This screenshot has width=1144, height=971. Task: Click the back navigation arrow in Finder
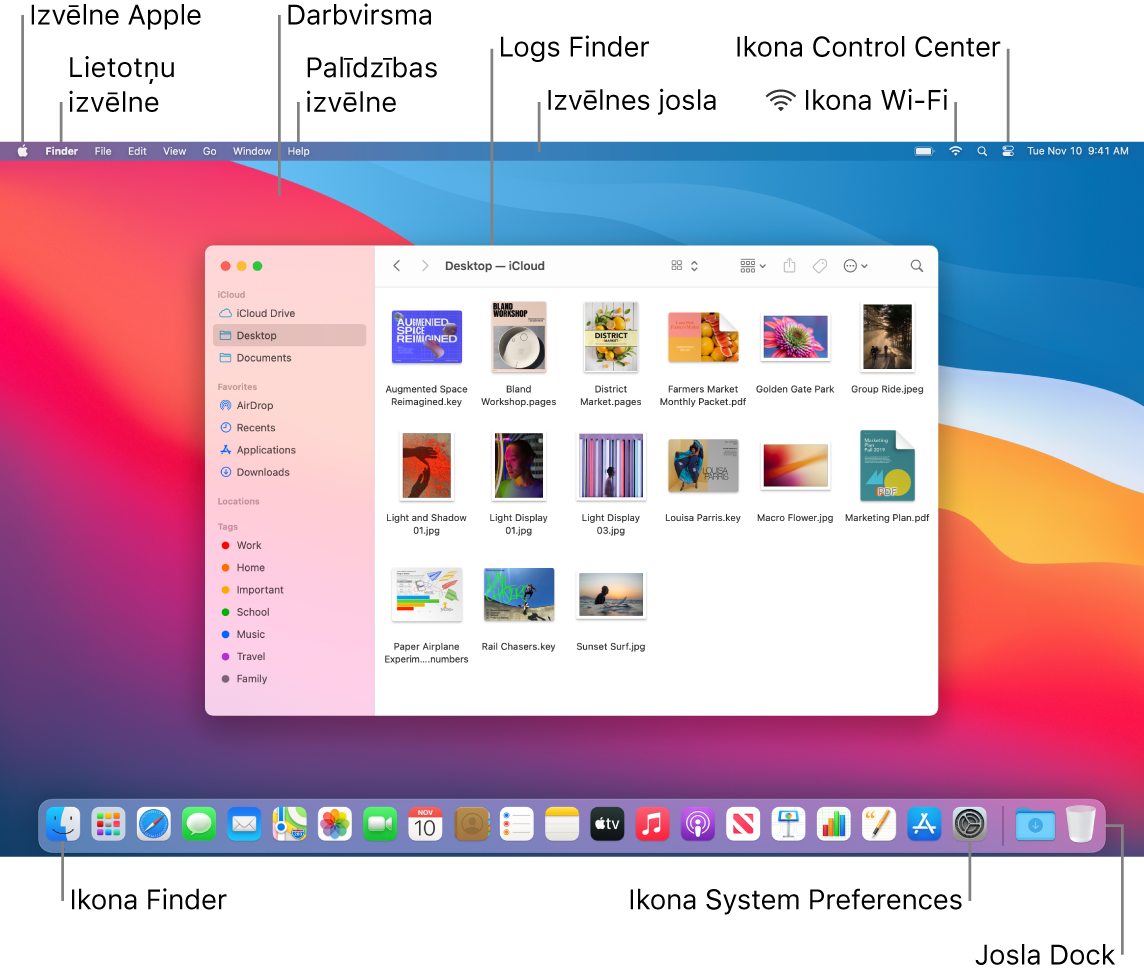396,265
